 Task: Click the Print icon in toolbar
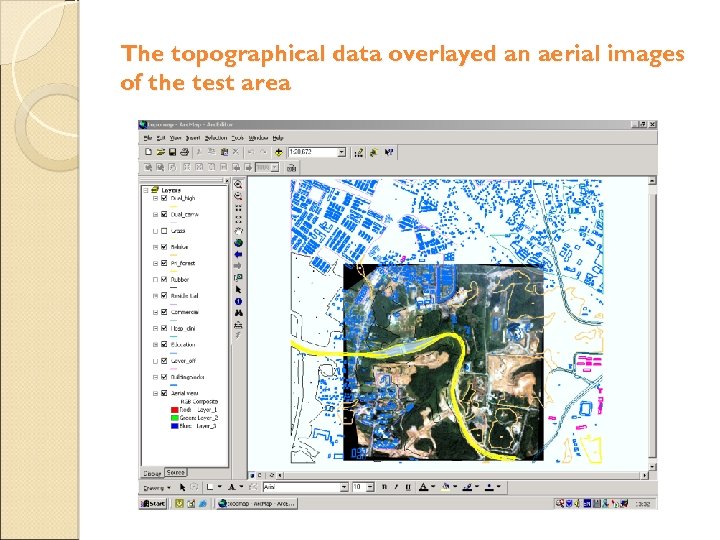[184, 152]
